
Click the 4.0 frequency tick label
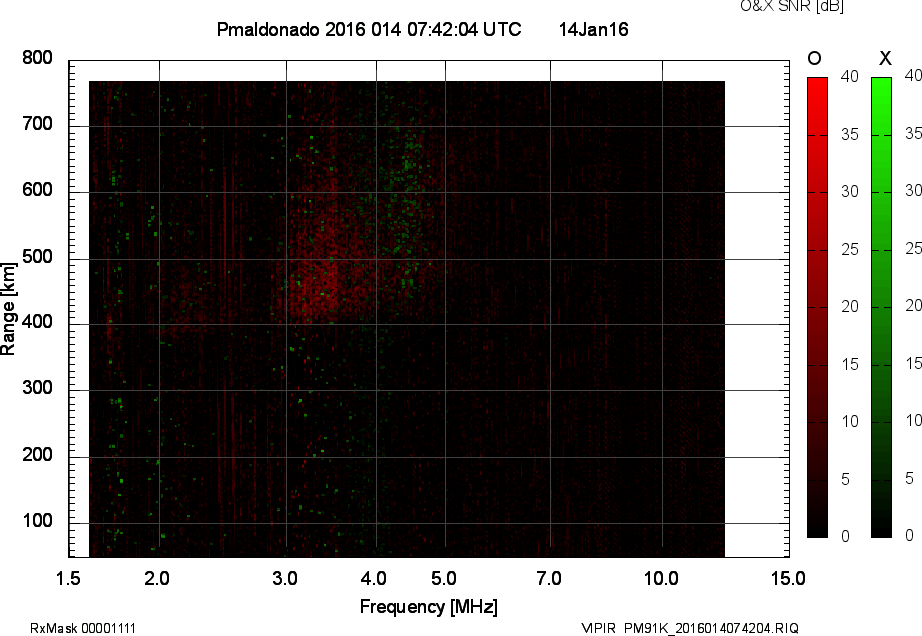(374, 578)
